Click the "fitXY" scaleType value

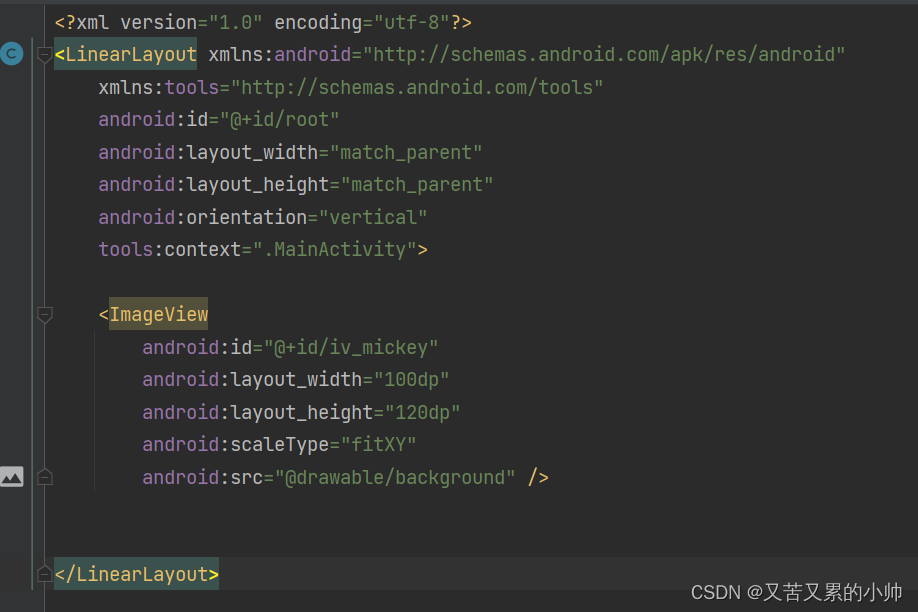tap(378, 445)
